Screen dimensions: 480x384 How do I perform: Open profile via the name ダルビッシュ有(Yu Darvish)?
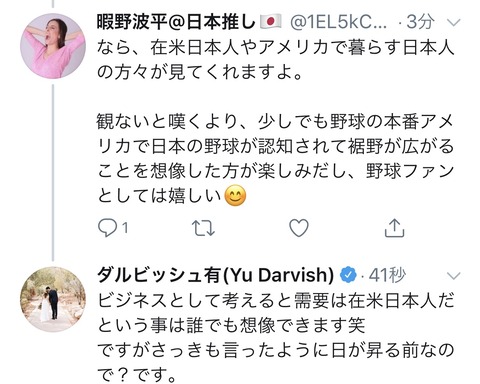pos(215,275)
